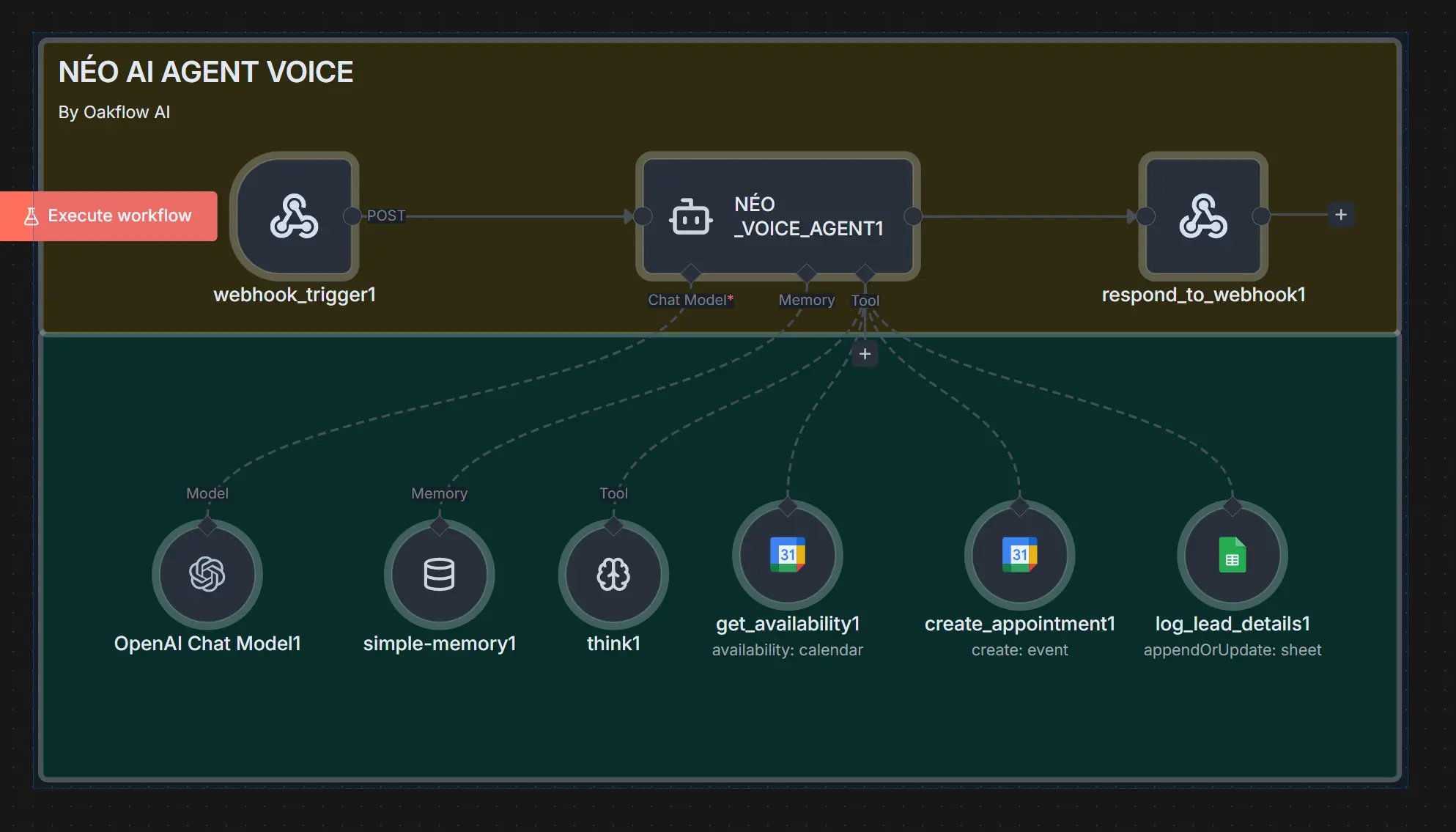This screenshot has height=832, width=1456.
Task: Click the create_appointment1 Google Calendar node
Action: pyautogui.click(x=1019, y=556)
